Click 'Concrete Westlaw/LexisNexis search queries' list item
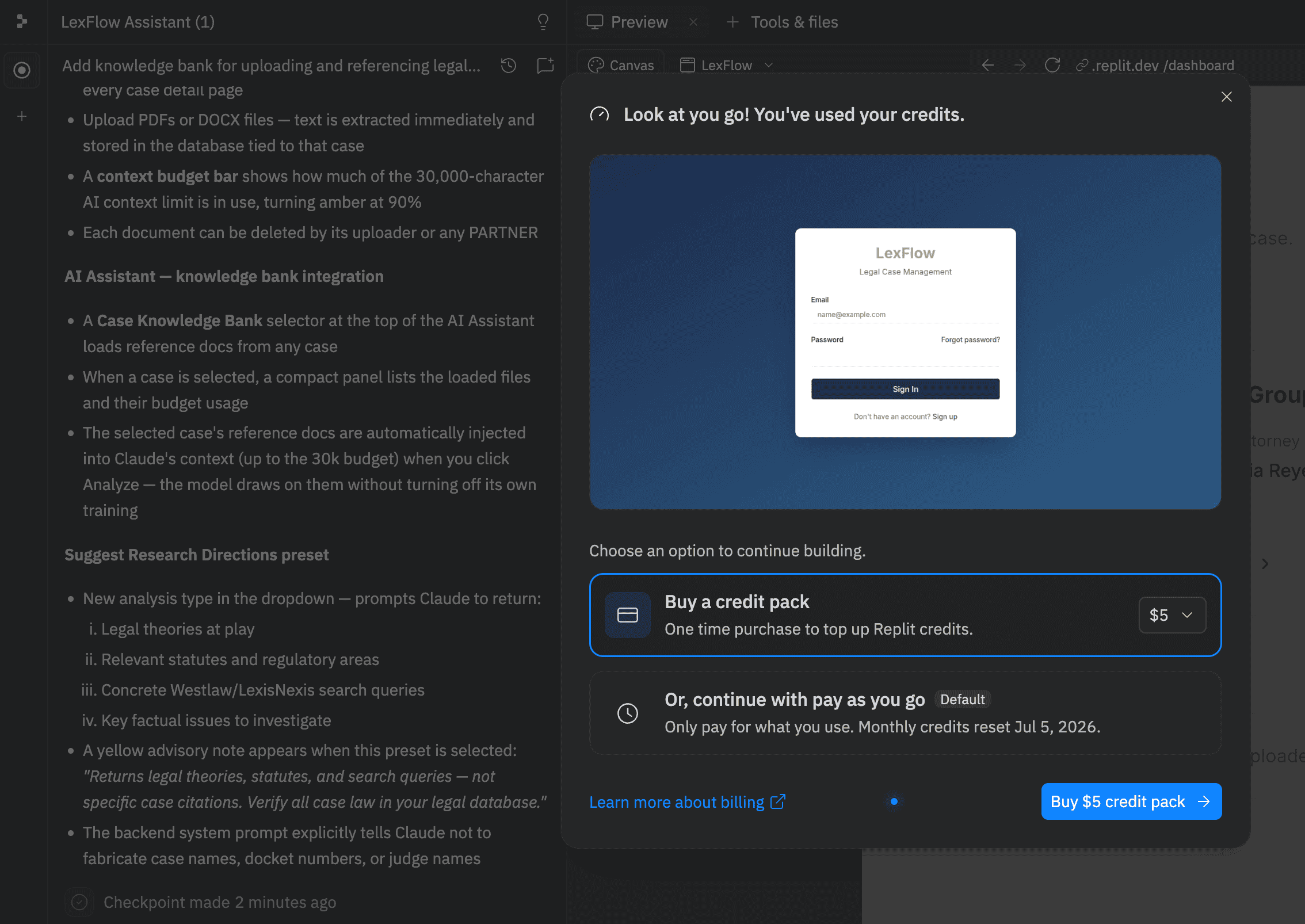The width and height of the screenshot is (1305, 924). point(263,690)
